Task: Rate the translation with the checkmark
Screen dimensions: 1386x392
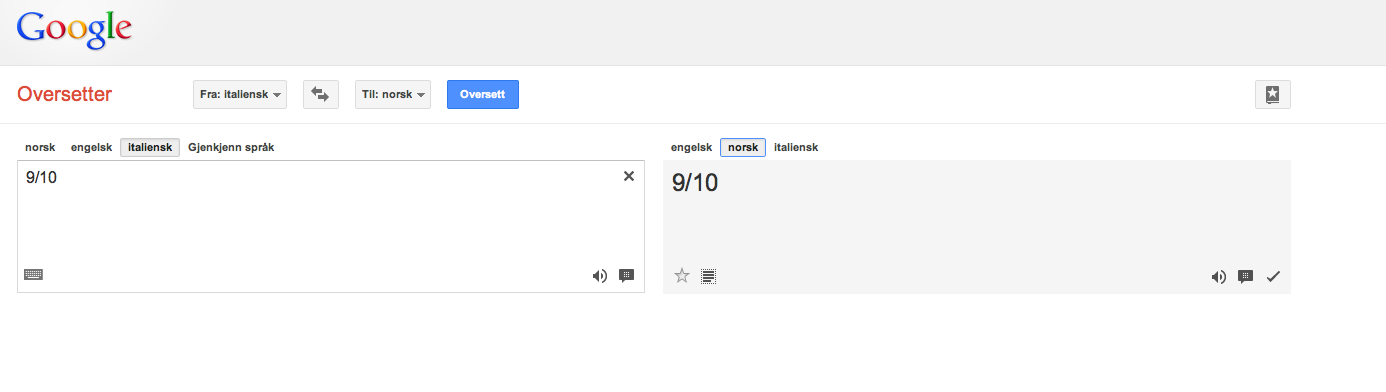Action: tap(1273, 277)
